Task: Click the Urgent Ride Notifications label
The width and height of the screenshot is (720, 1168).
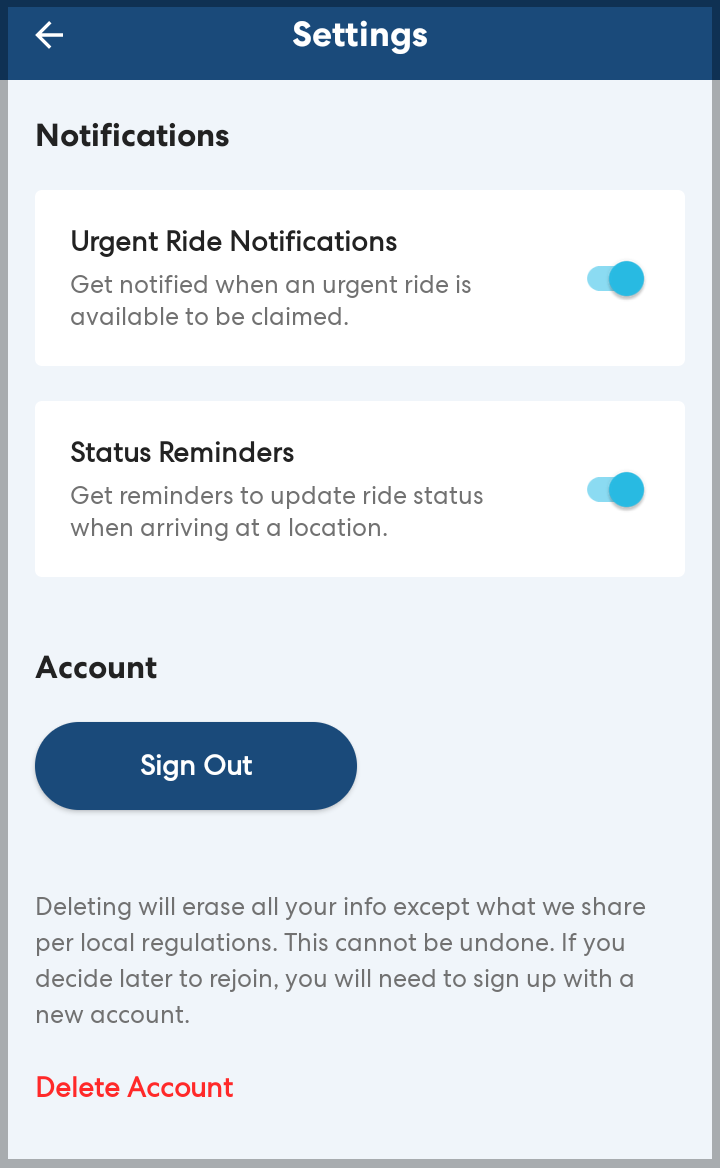Action: click(x=234, y=242)
